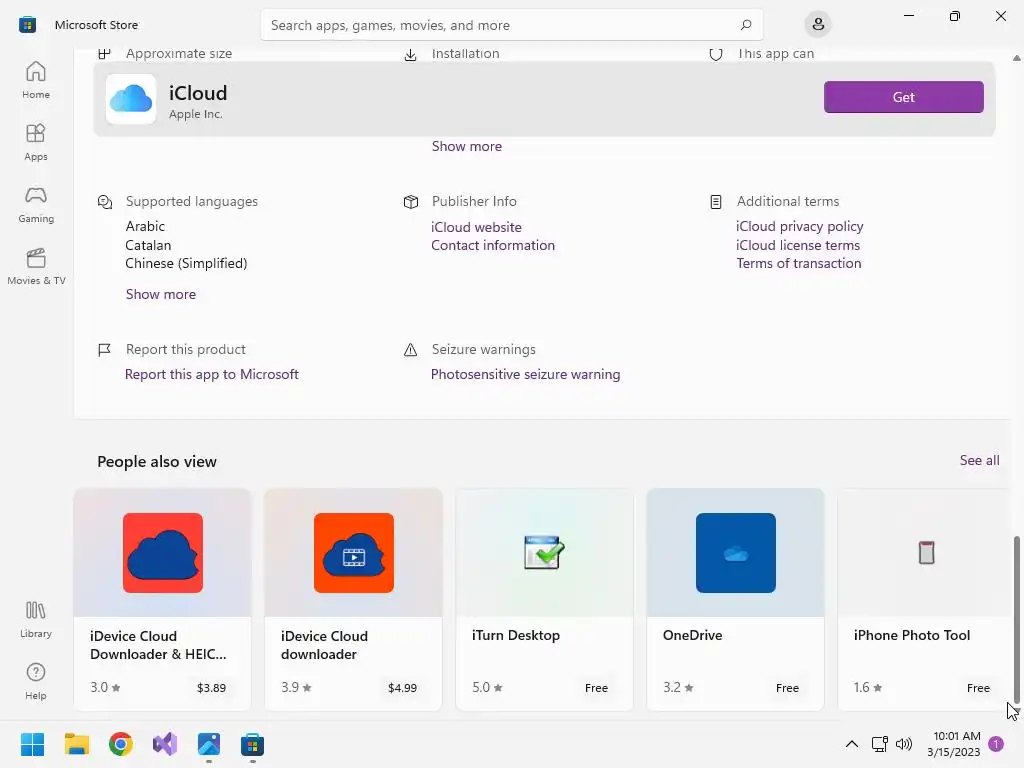Click the vertical scrollbar thumb

pyautogui.click(x=1016, y=619)
